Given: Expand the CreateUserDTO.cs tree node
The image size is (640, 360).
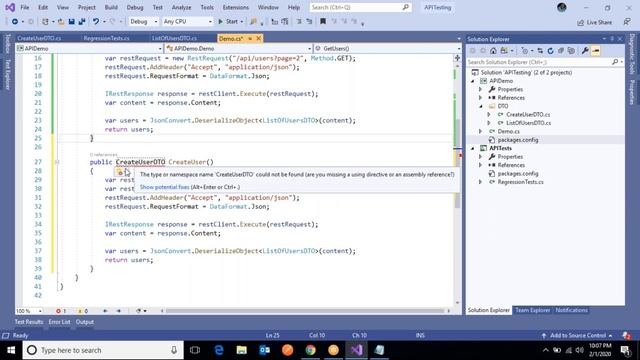Looking at the screenshot, I should [489, 115].
